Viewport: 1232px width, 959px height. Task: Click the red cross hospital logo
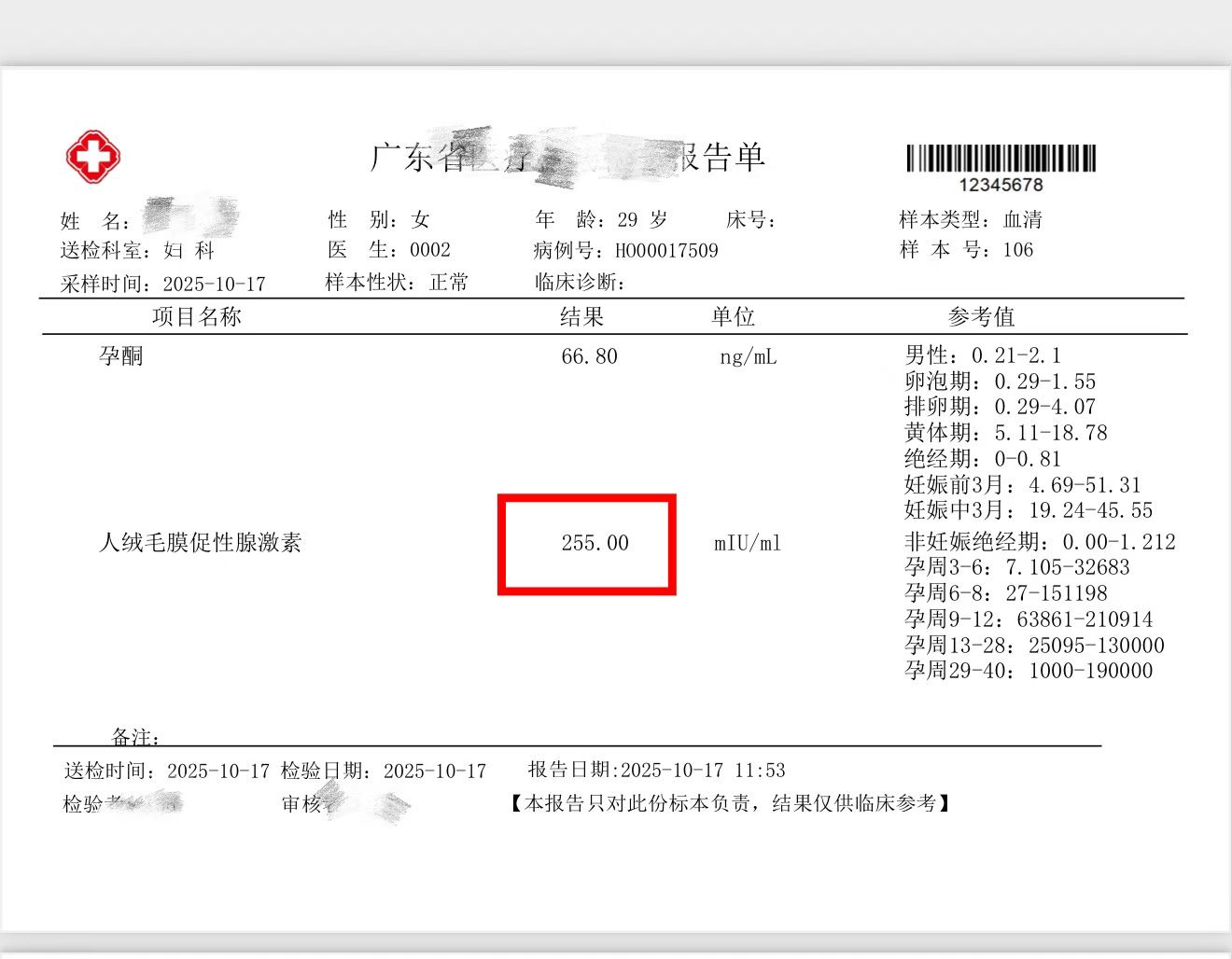93,157
